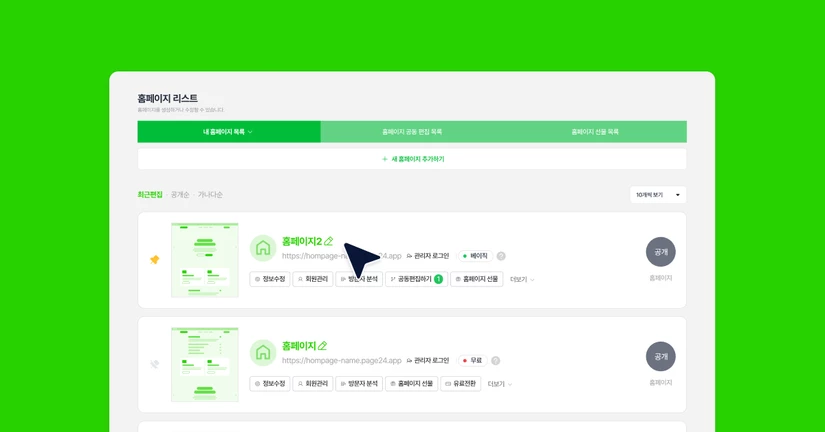Image resolution: width=825 pixels, height=432 pixels.
Task: Open 방문자 분석 for 홈페이지2
Action: (x=359, y=279)
